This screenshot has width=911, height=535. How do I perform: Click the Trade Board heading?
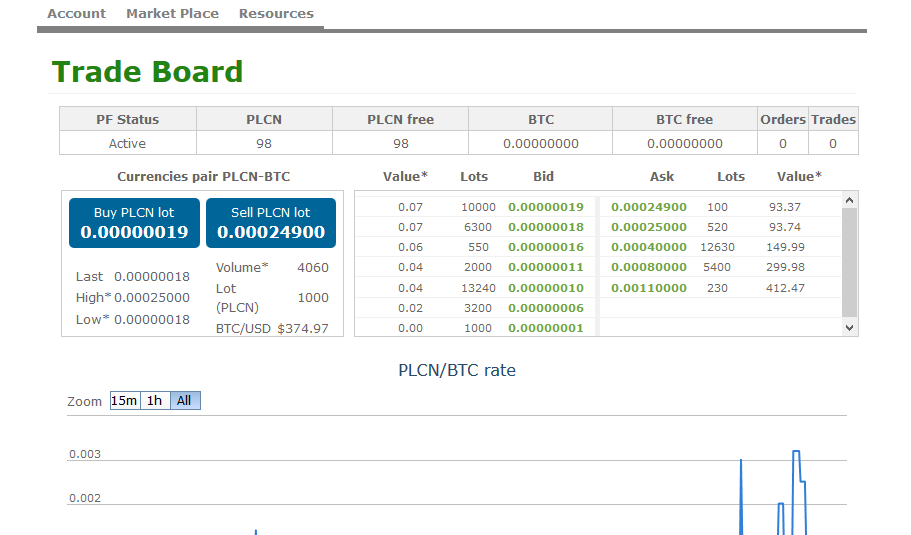coord(148,72)
